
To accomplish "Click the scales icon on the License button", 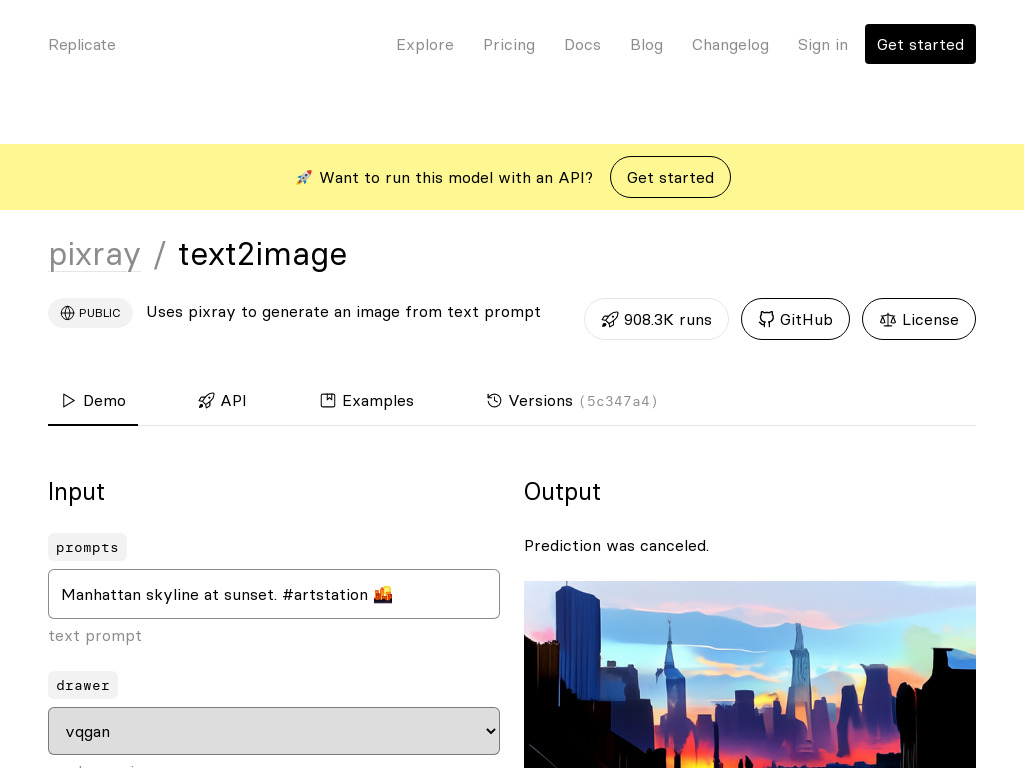I will coord(888,319).
